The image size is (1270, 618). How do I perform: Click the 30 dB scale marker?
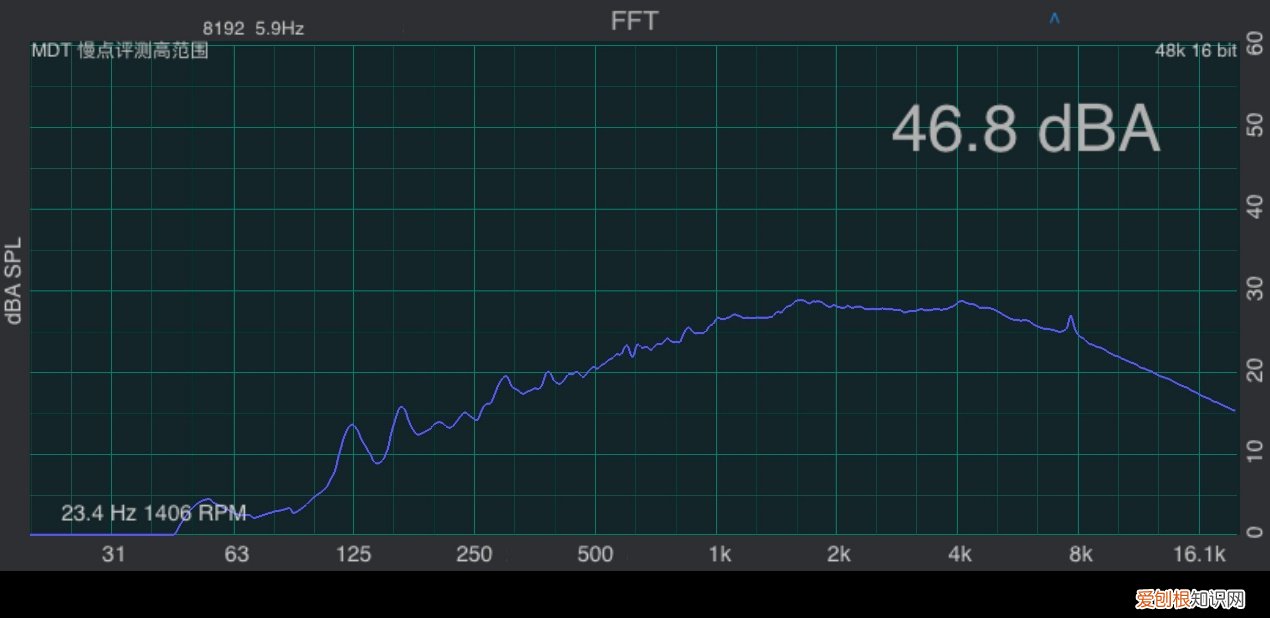pos(1254,291)
